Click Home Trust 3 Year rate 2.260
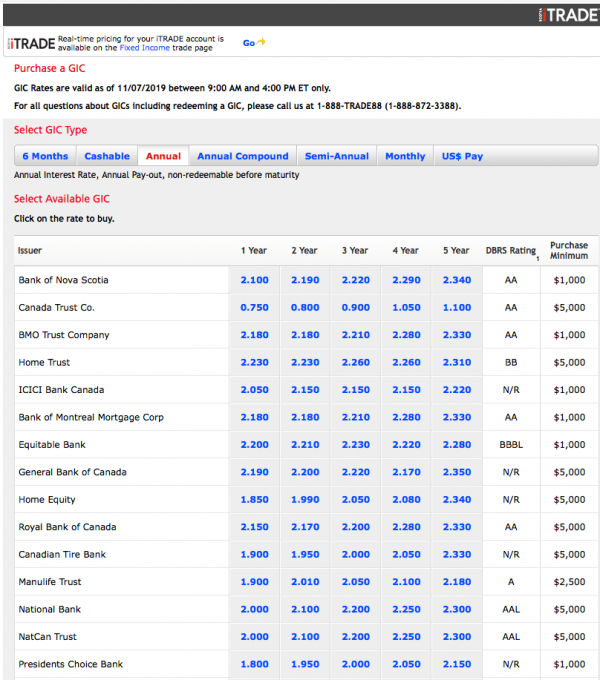The height and width of the screenshot is (680, 600). coord(356,362)
